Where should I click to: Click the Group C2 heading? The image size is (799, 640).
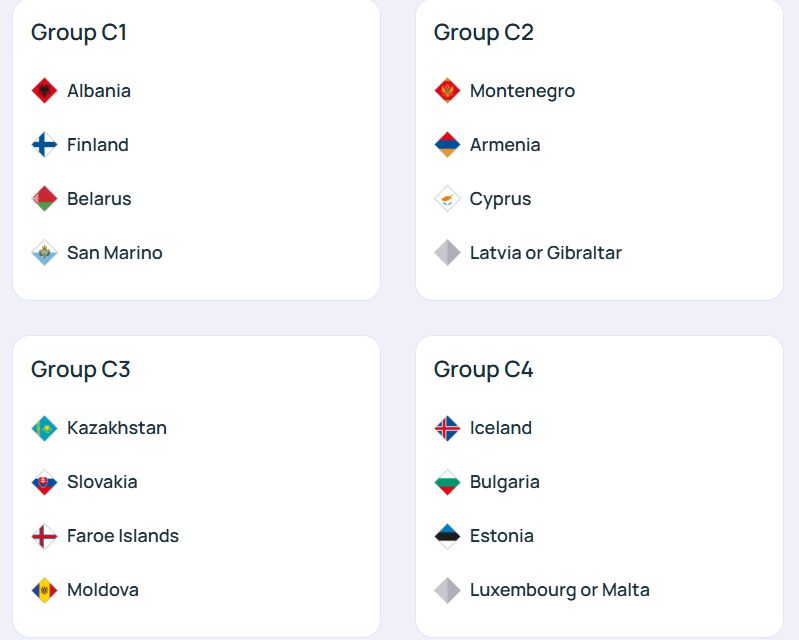(x=483, y=32)
